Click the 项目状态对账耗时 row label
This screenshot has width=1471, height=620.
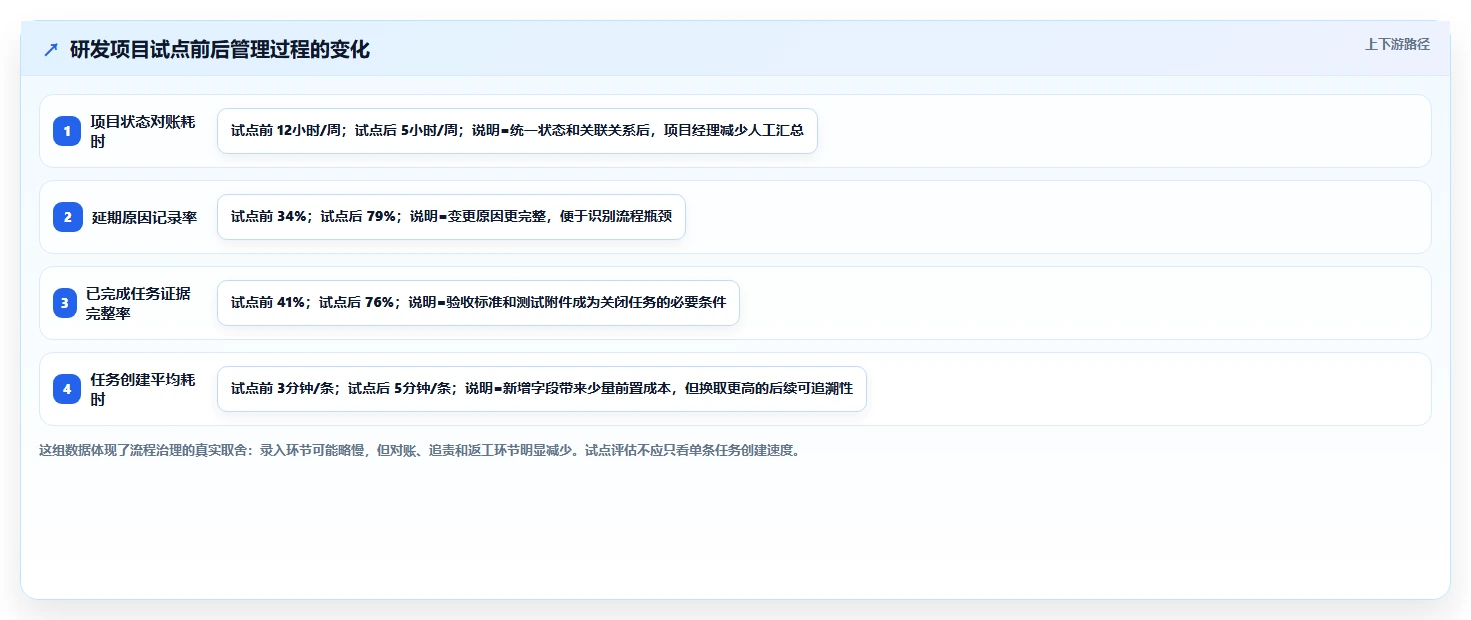[143, 131]
